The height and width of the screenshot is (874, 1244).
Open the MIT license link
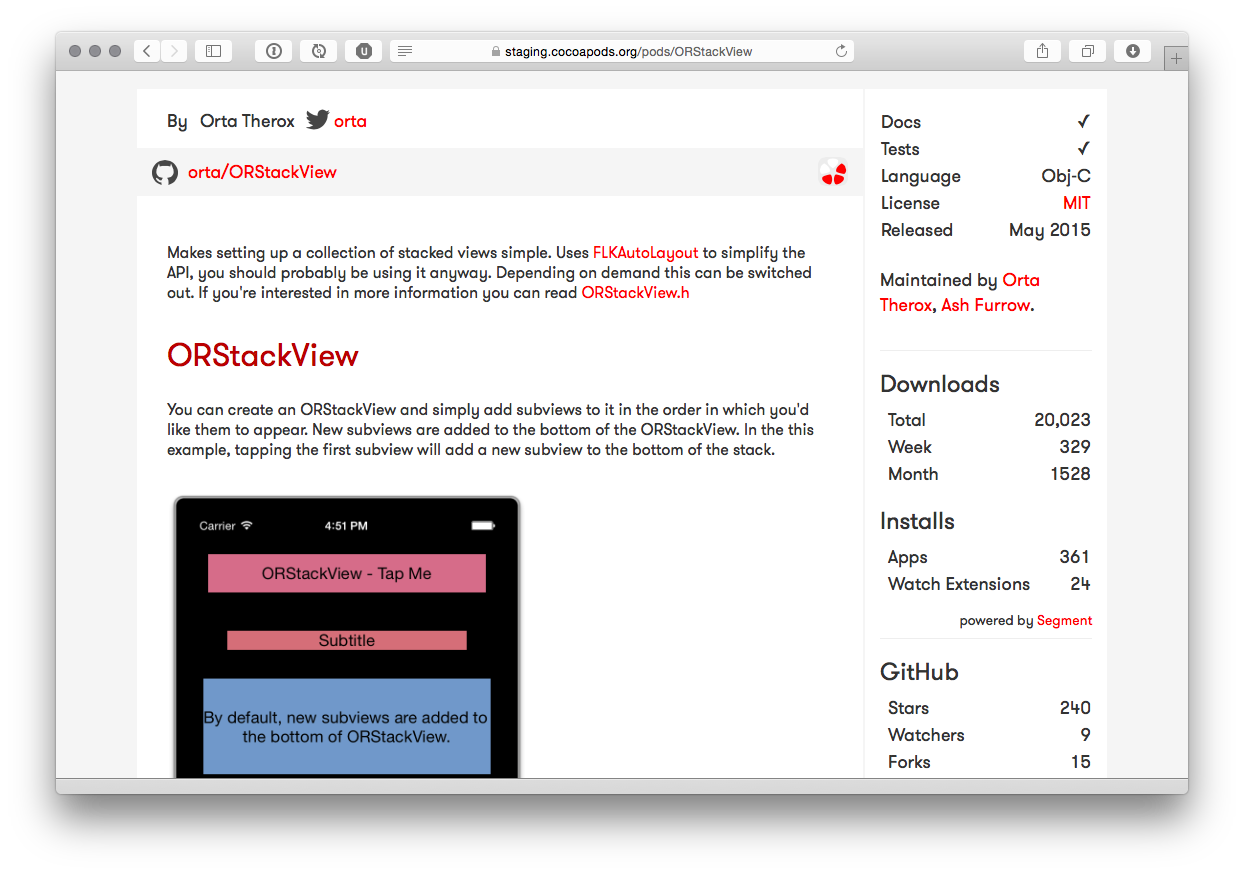tap(1077, 203)
